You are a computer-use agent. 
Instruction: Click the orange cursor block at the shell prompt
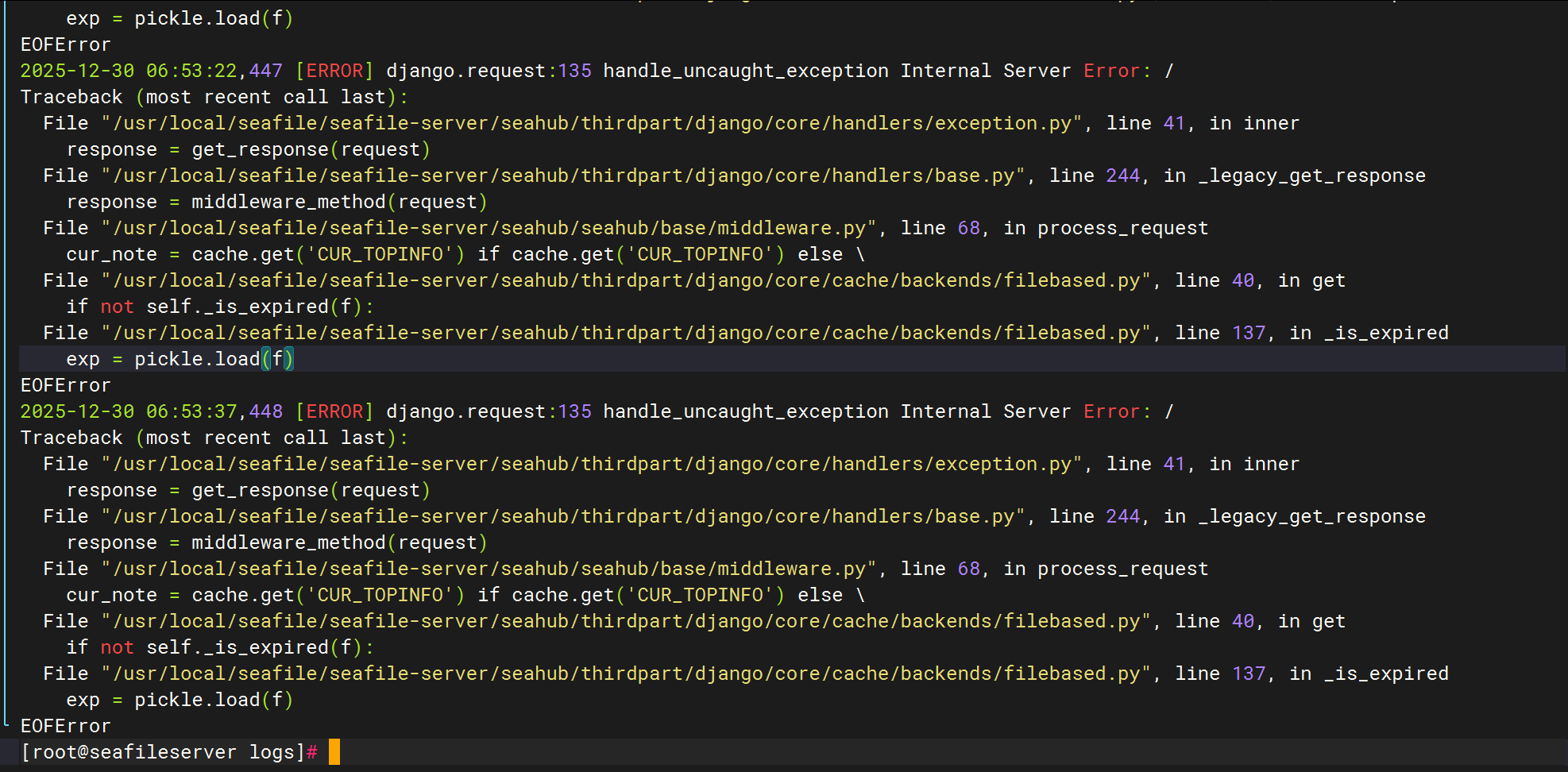coord(334,751)
